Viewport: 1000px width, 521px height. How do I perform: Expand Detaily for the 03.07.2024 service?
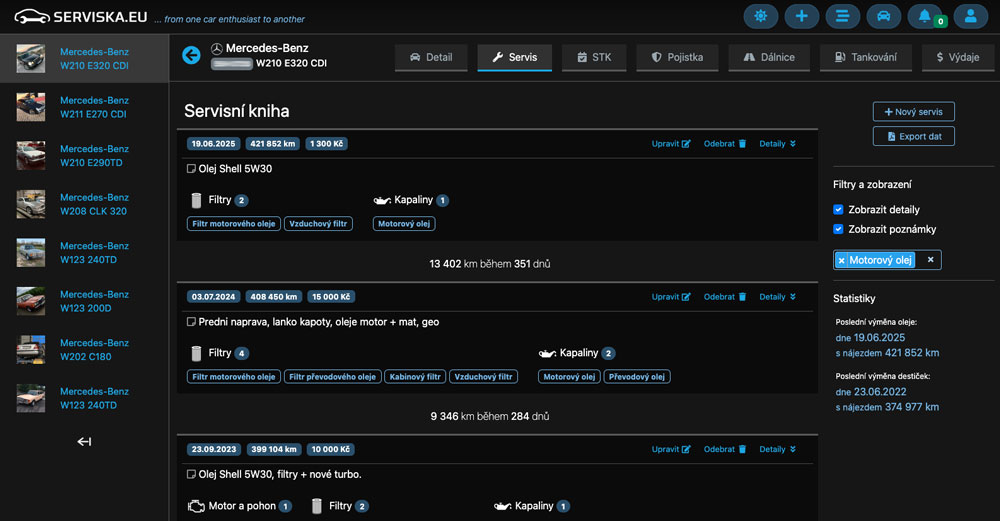[777, 297]
